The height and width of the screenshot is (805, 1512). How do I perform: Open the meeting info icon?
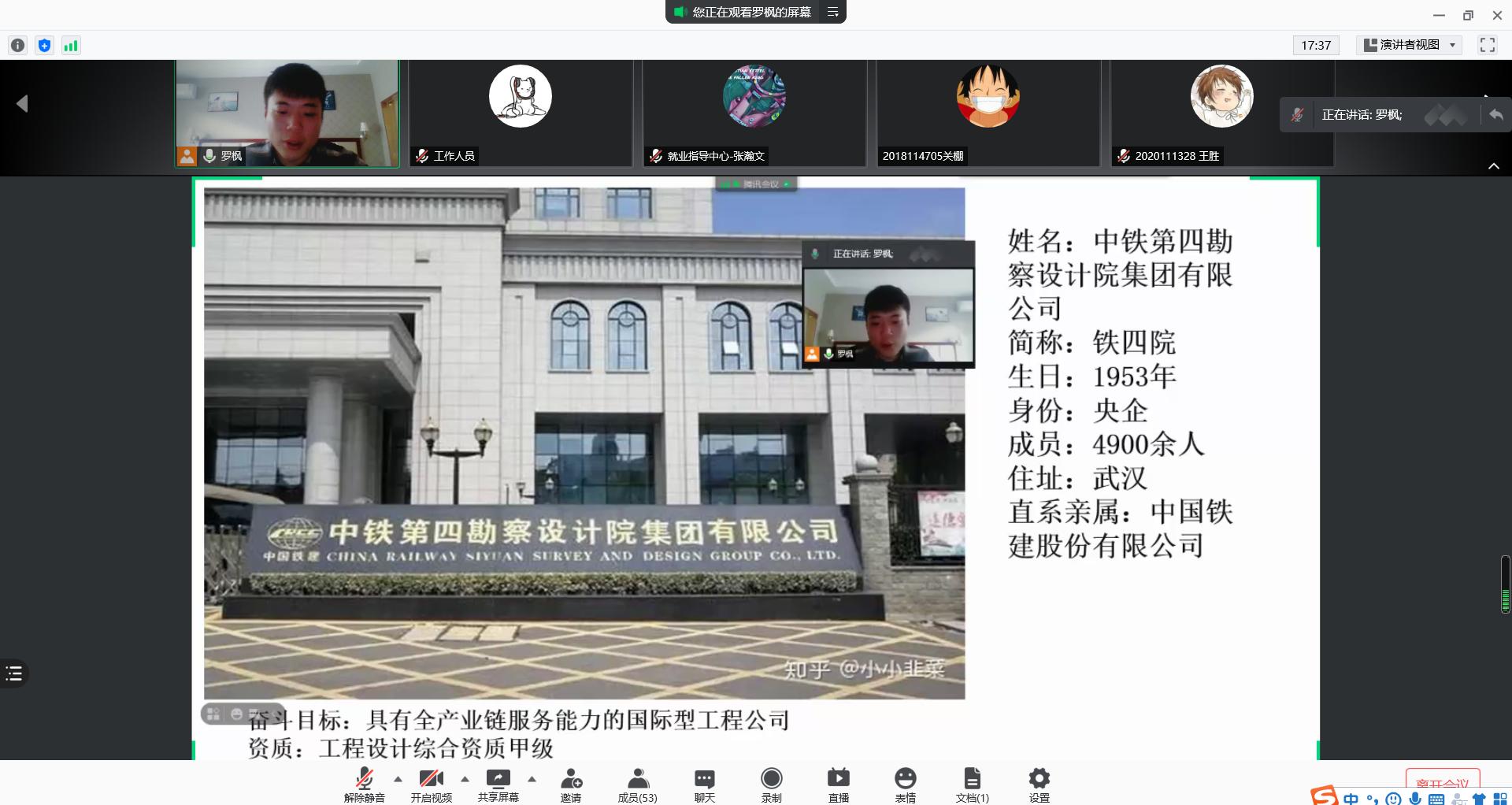pos(18,46)
